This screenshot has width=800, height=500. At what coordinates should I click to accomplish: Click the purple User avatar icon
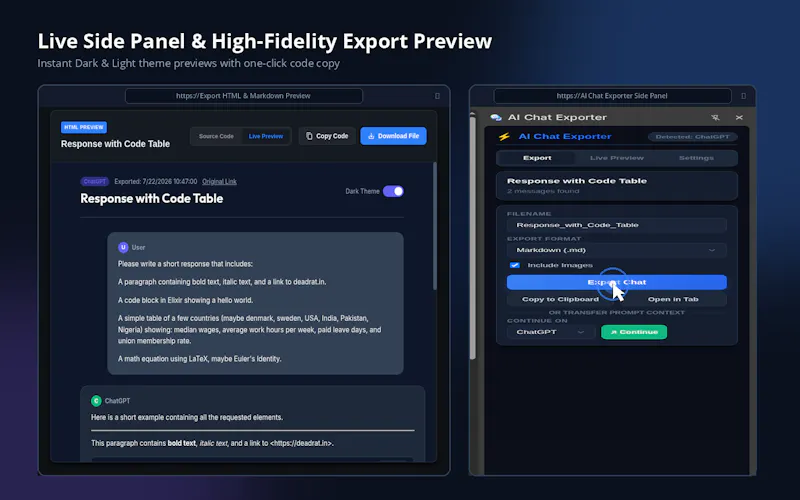pos(123,247)
